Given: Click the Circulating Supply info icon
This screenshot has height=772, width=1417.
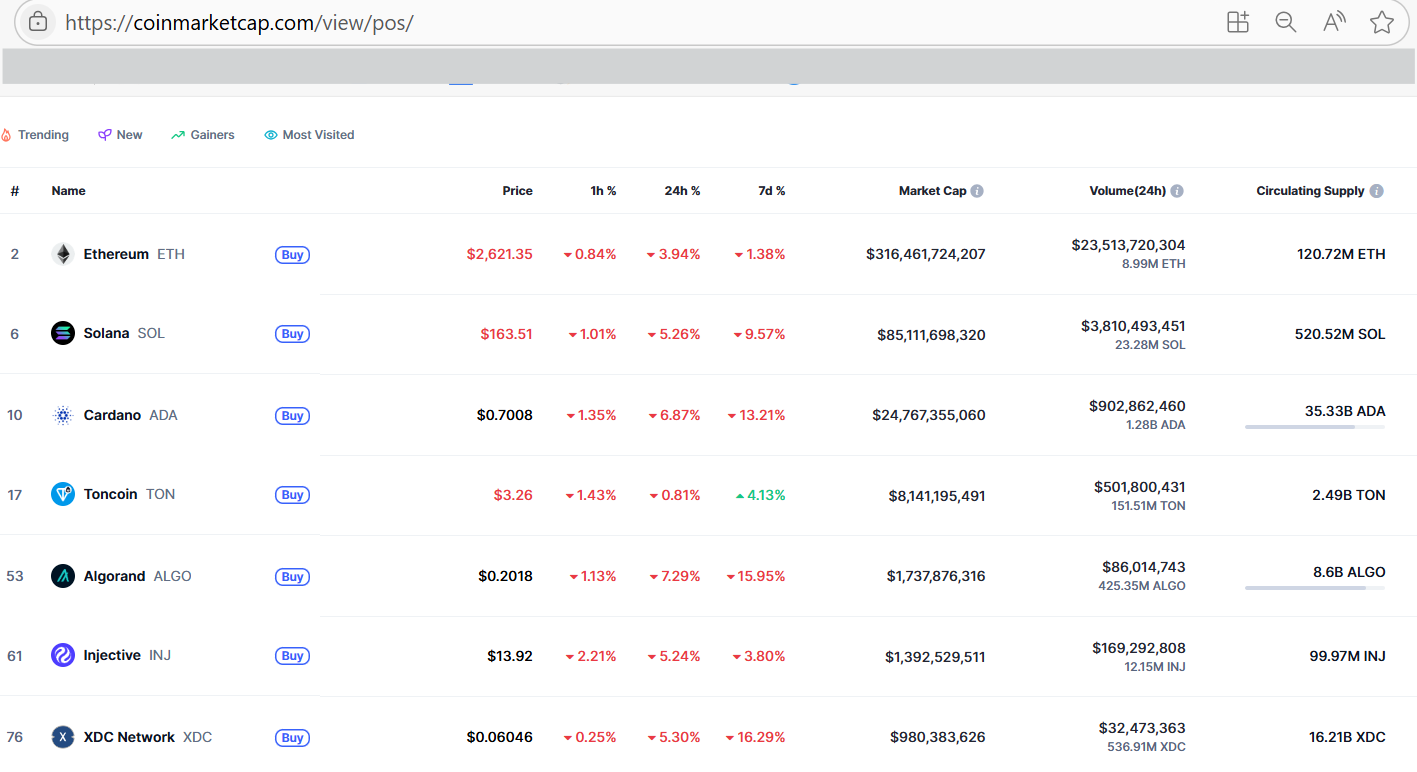Looking at the screenshot, I should click(x=1377, y=191).
